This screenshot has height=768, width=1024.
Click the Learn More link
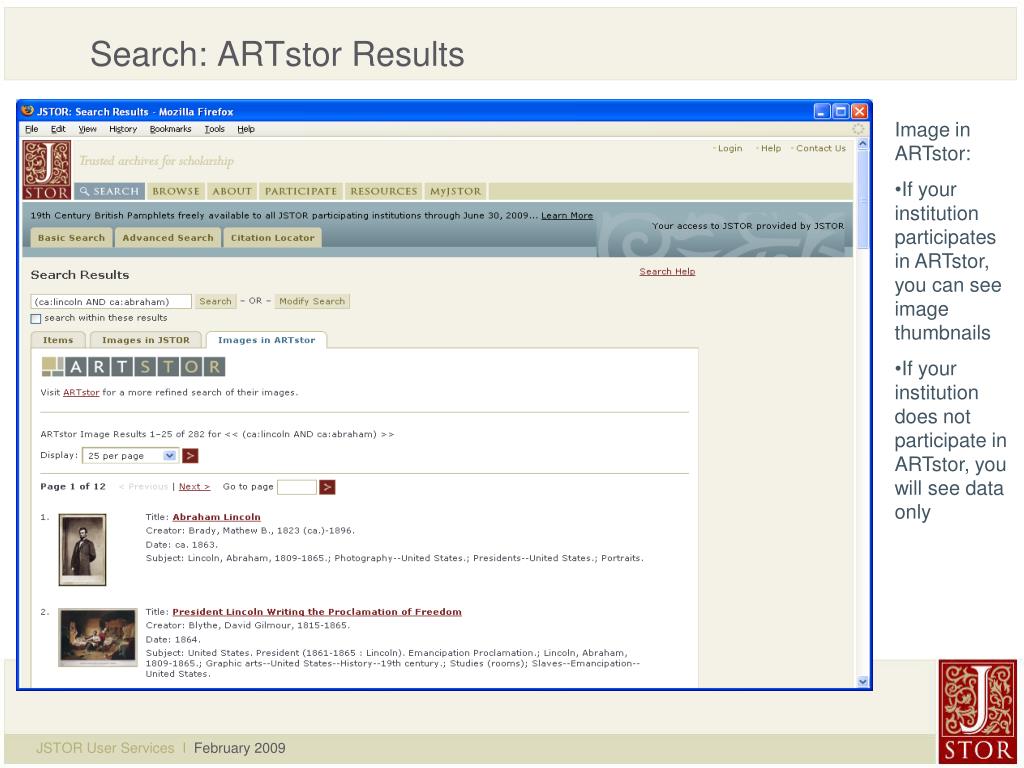tap(567, 216)
